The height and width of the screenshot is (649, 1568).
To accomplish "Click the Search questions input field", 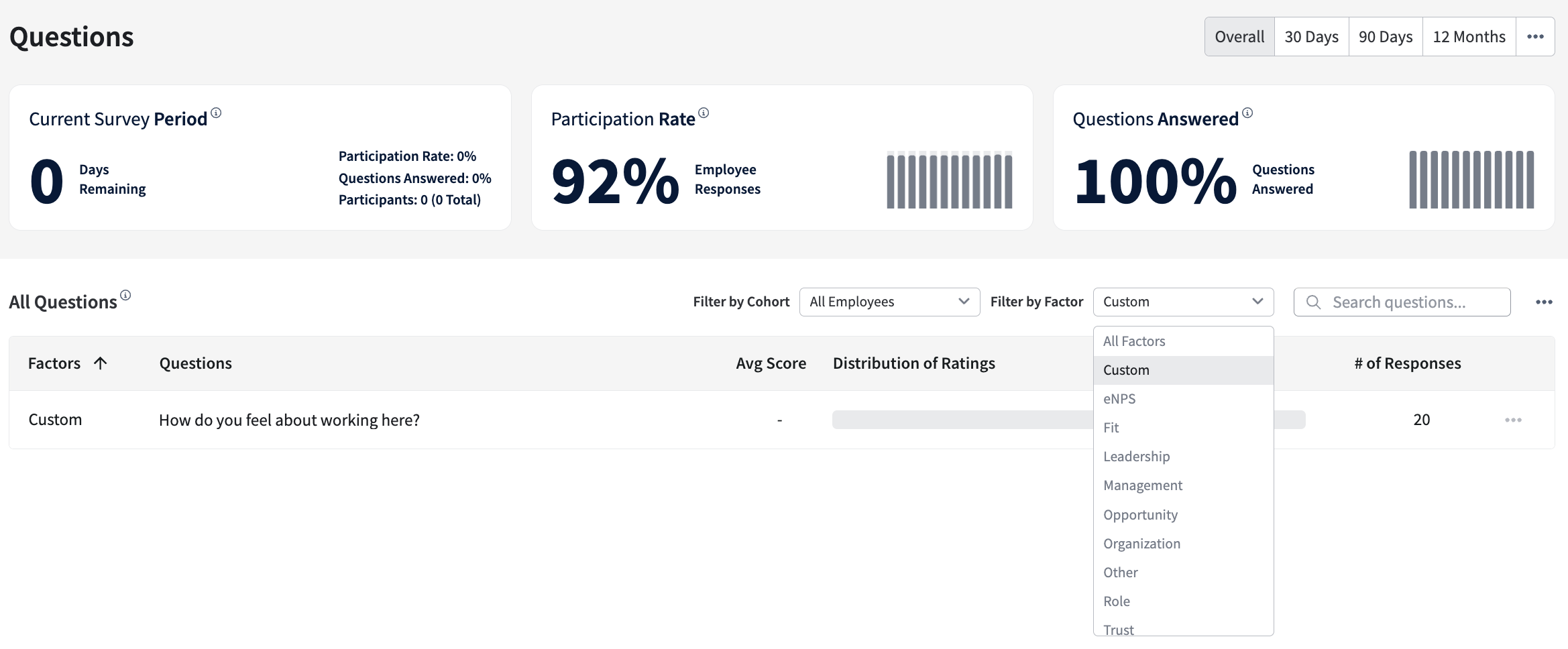I will 1402,302.
